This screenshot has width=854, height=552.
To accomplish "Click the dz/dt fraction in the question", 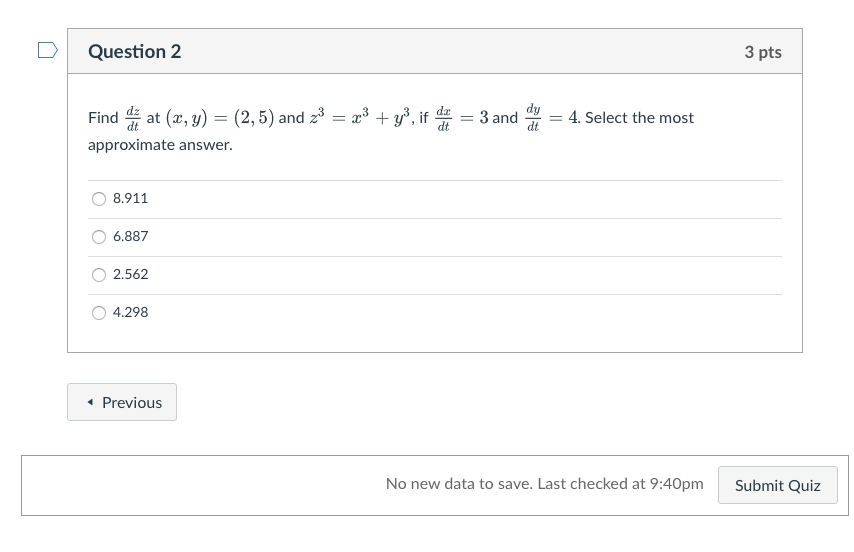I will tap(132, 118).
